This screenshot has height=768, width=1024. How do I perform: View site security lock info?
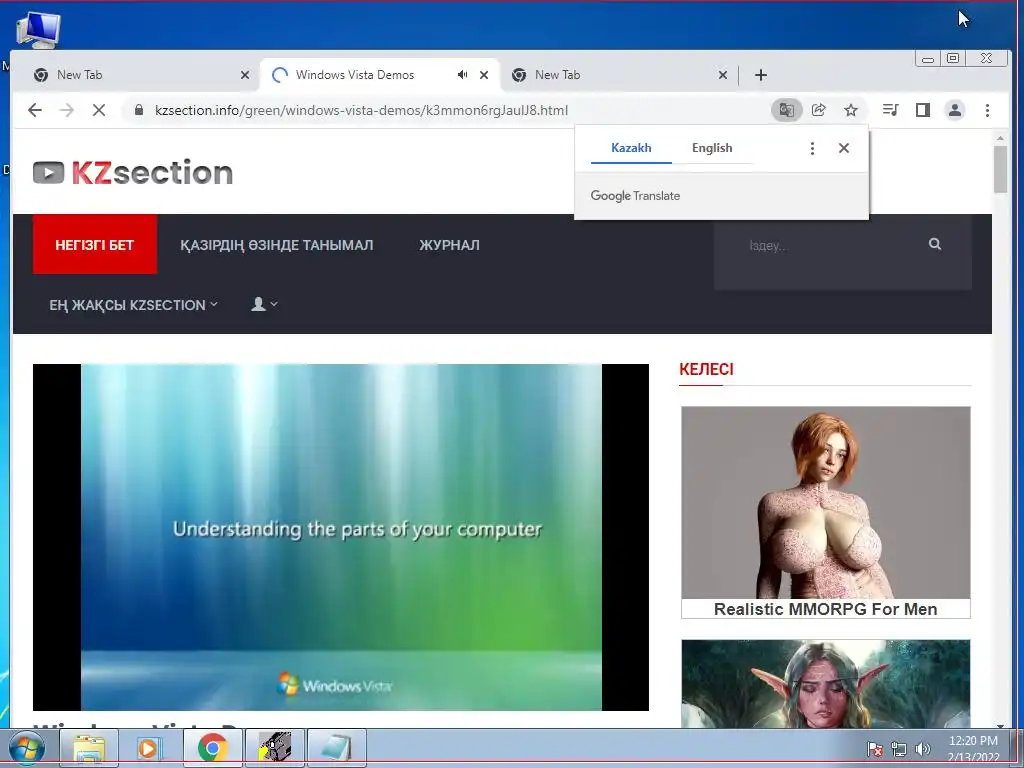pyautogui.click(x=138, y=110)
